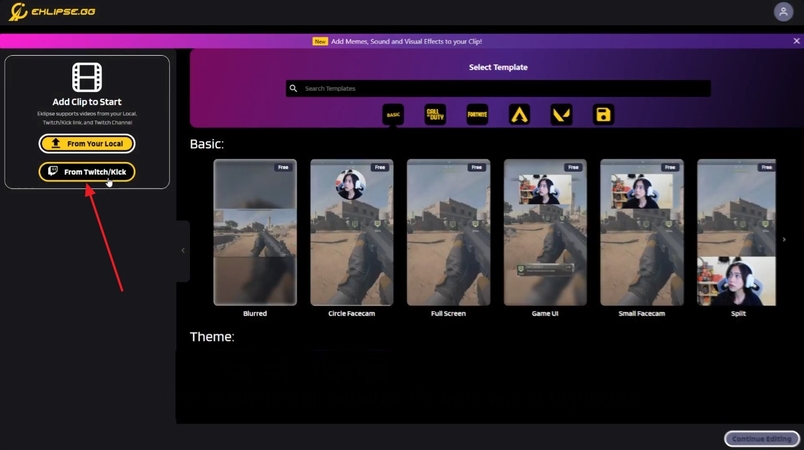Screen dimensions: 804x450
Task: Select the Apex Legends template category
Action: coord(519,114)
